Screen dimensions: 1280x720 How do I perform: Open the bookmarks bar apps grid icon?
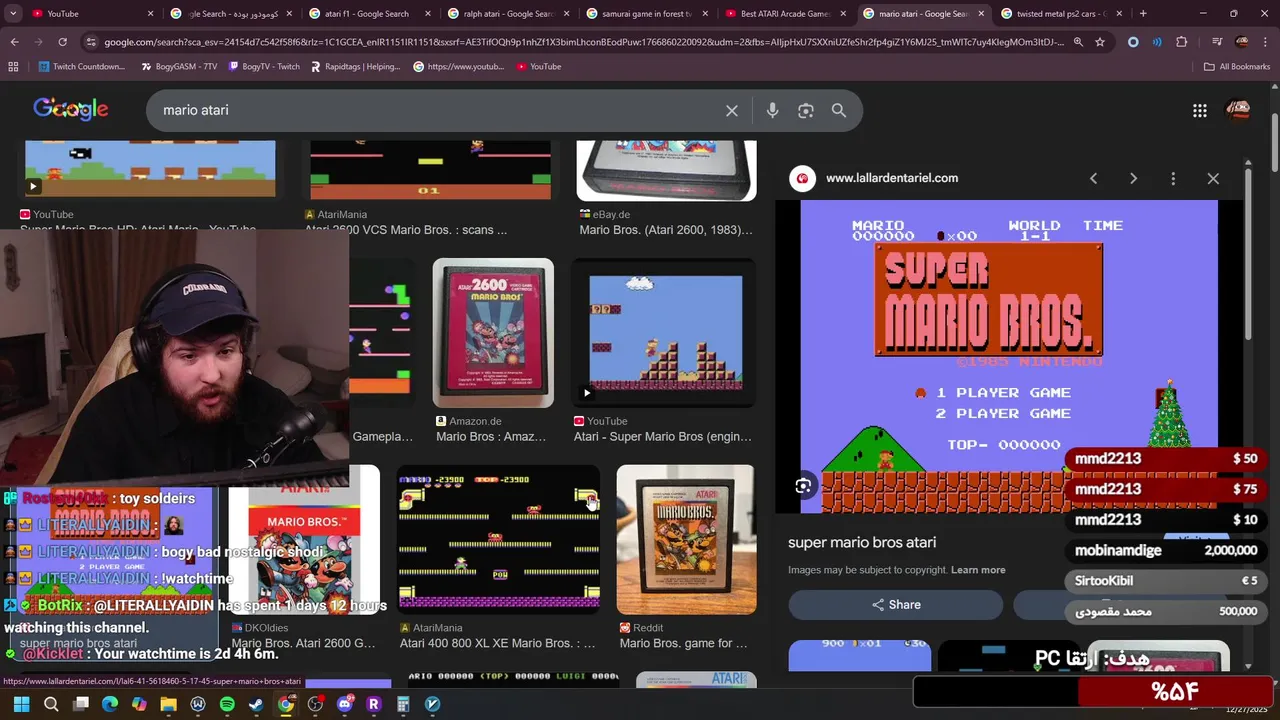pyautogui.click(x=13, y=67)
